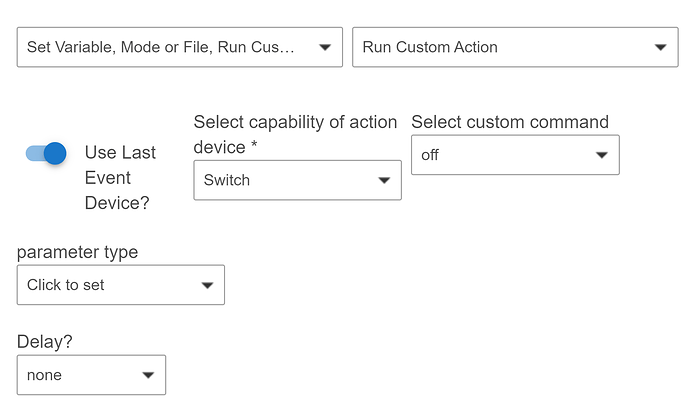
Task: Click the arrow icon beside 'Set Variable, Mode or File'
Action: (x=325, y=48)
